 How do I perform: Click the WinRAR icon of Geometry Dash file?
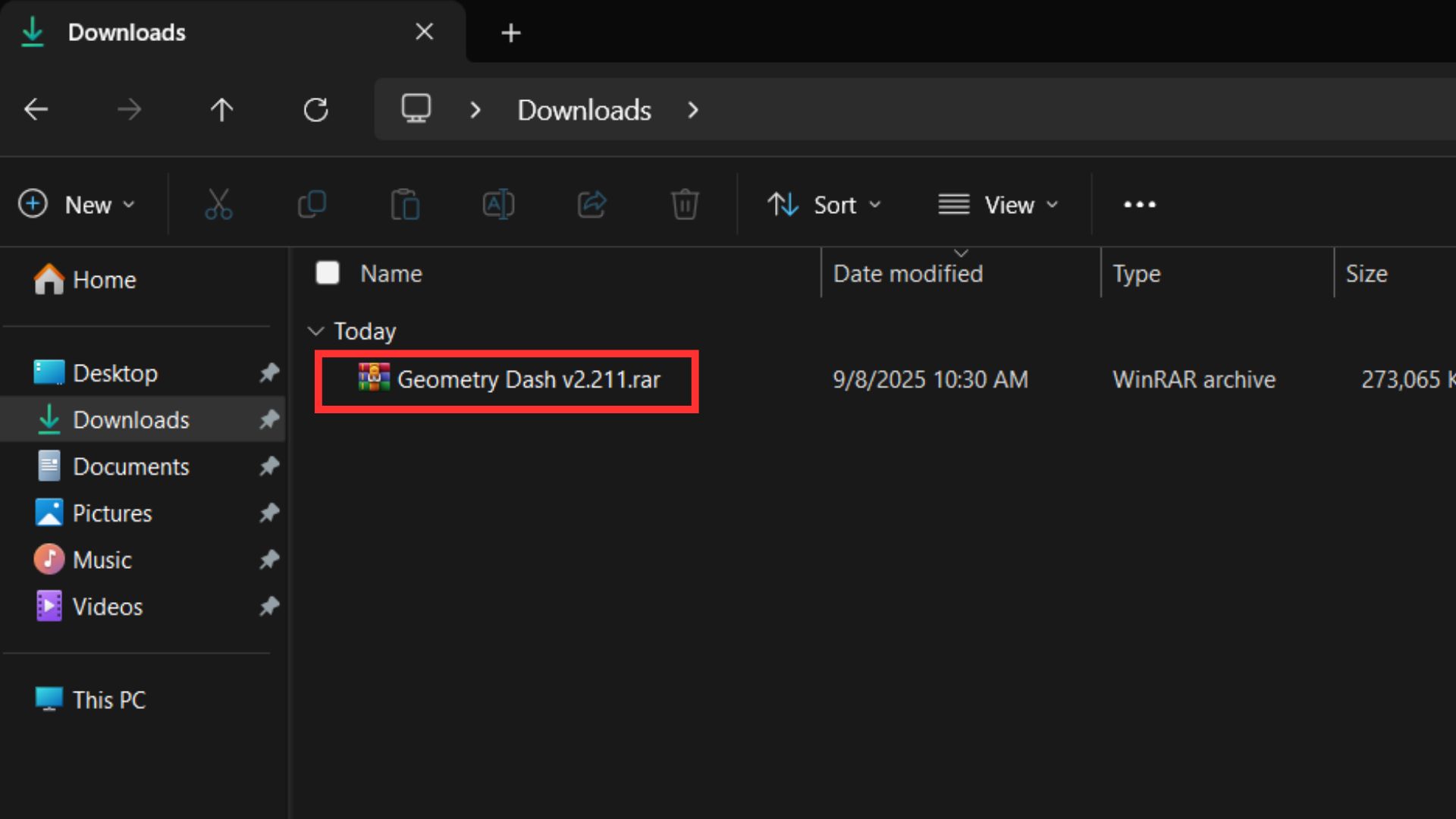374,378
